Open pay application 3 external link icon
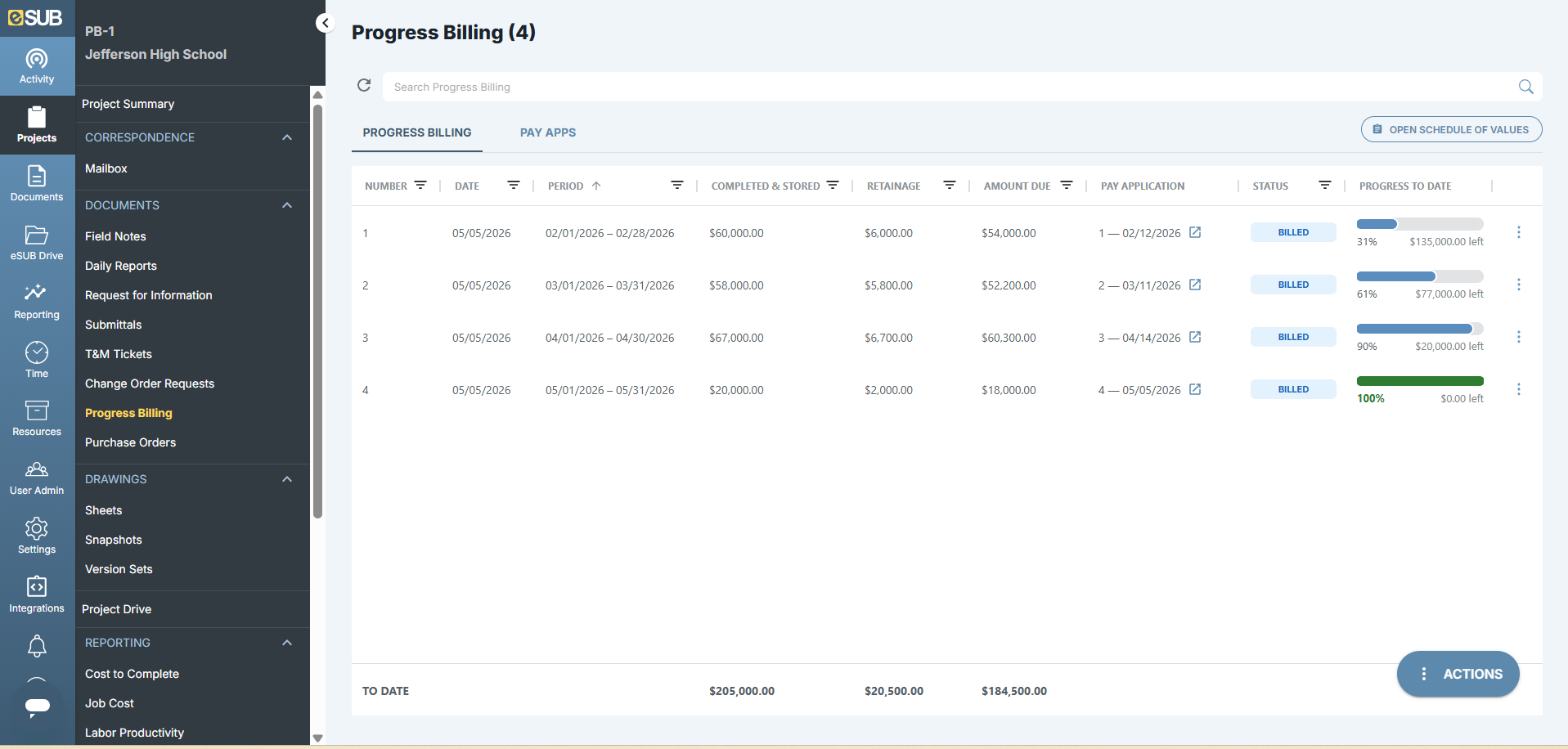Viewport: 1568px width, 749px height. [1195, 337]
